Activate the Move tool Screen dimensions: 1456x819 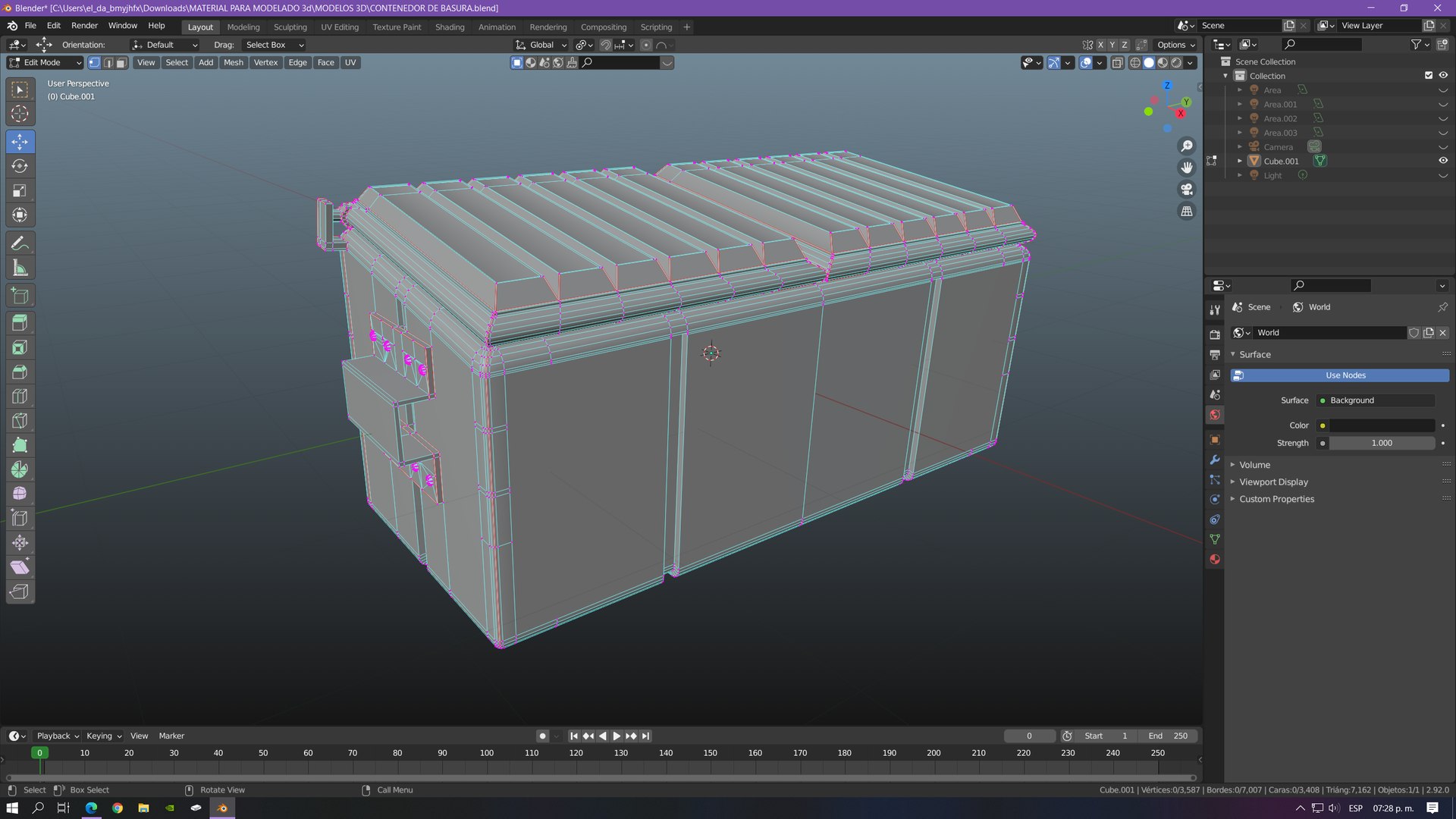pyautogui.click(x=20, y=142)
